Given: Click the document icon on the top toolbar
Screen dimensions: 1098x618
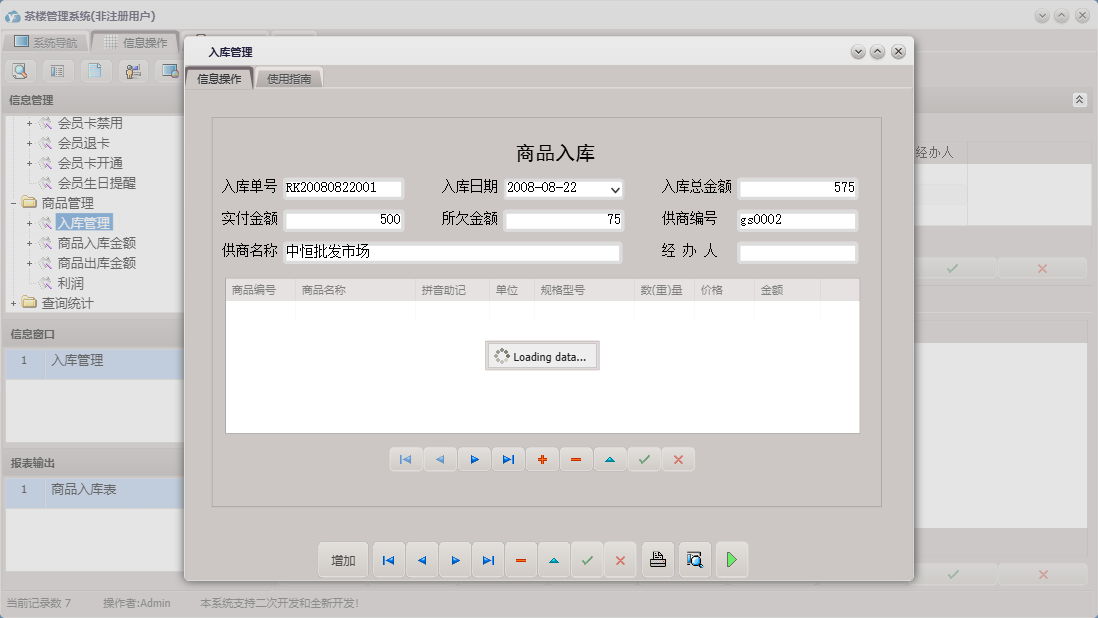Looking at the screenshot, I should (95, 71).
